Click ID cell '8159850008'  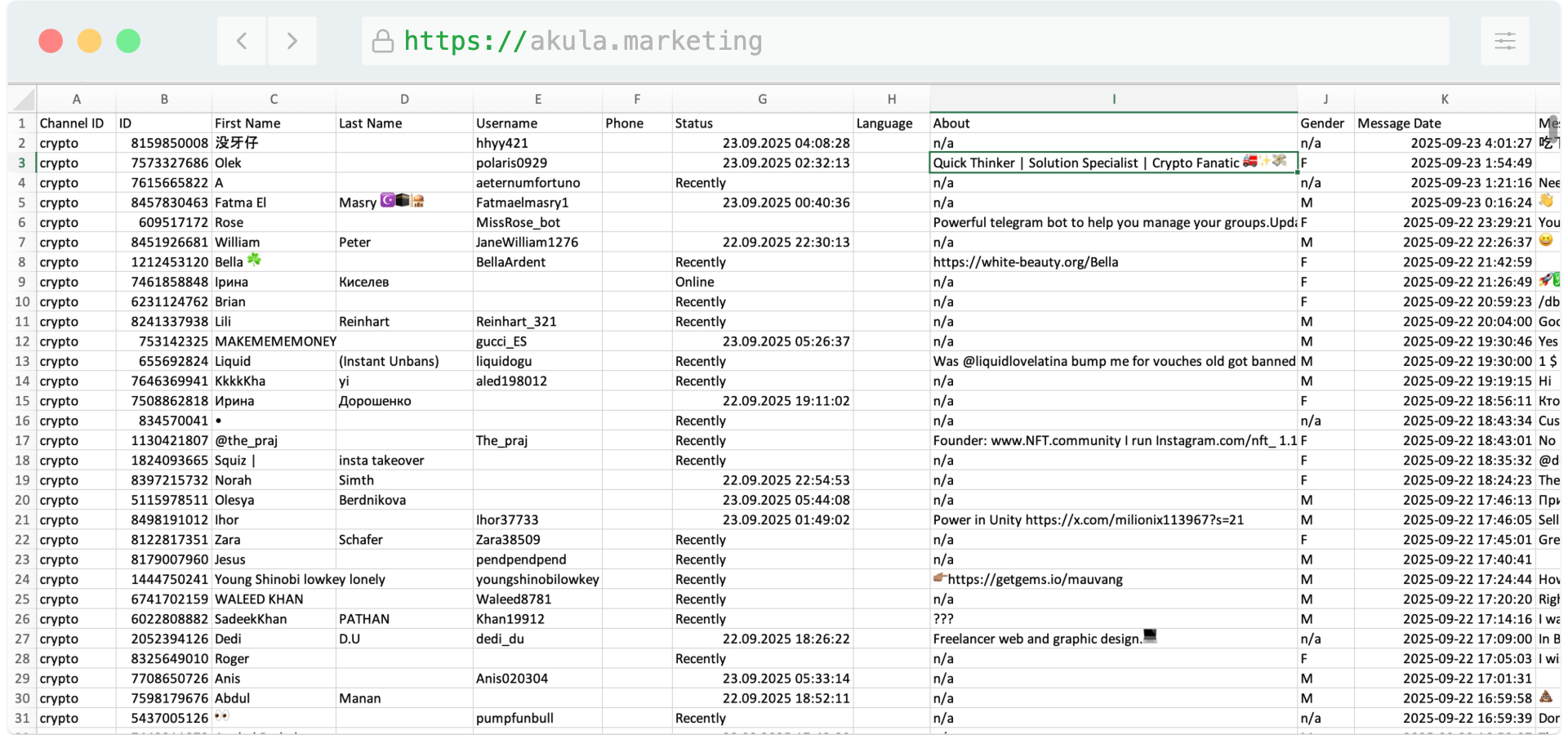coord(164,143)
